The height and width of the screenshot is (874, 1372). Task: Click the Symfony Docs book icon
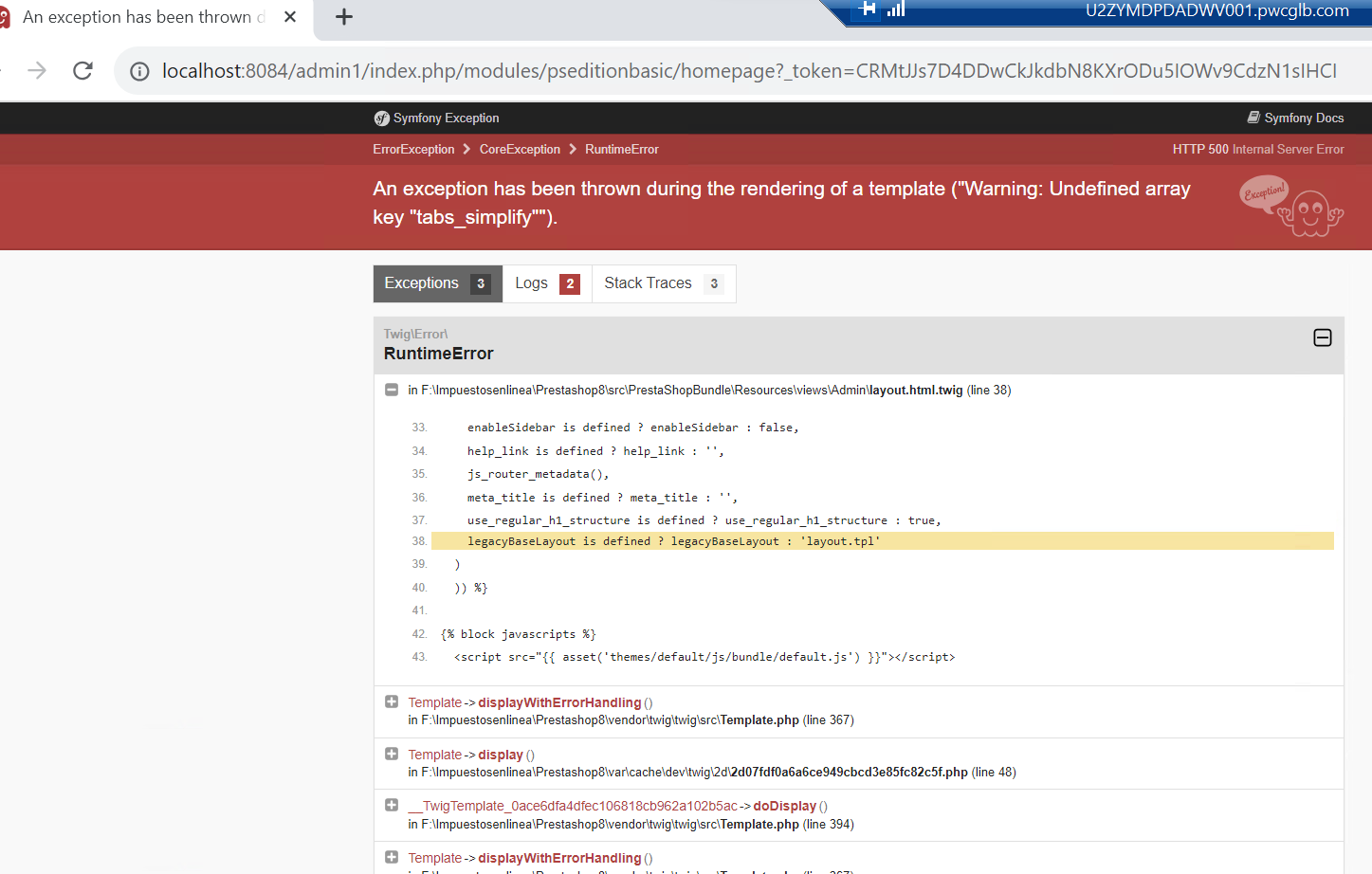point(1253,118)
